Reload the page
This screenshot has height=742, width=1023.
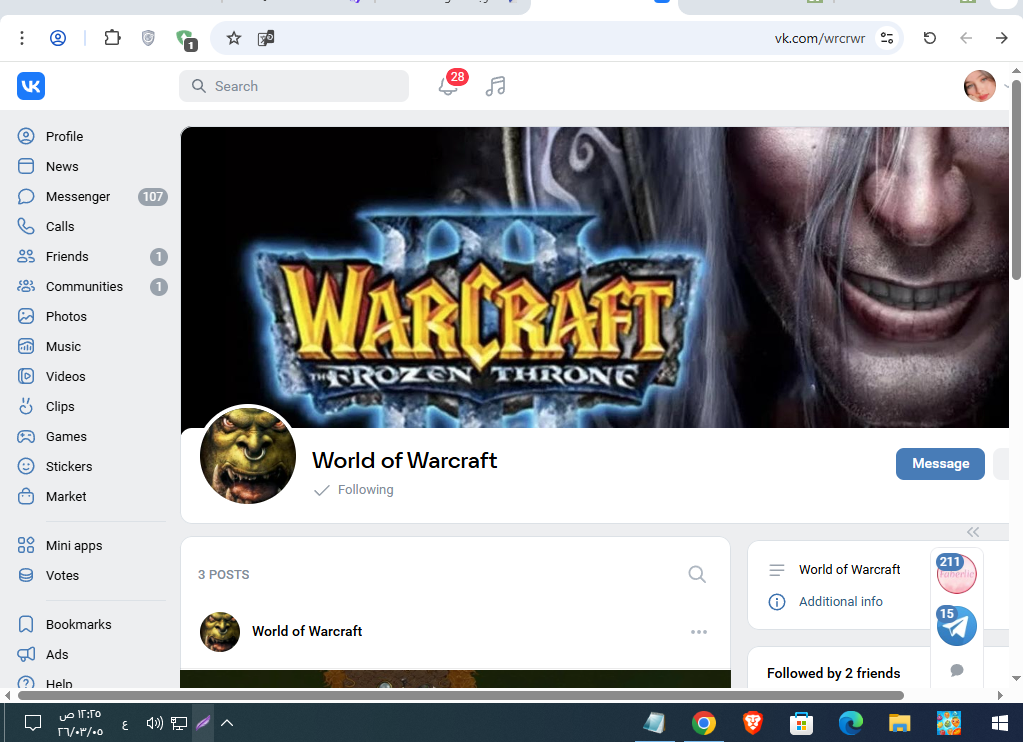(x=930, y=39)
